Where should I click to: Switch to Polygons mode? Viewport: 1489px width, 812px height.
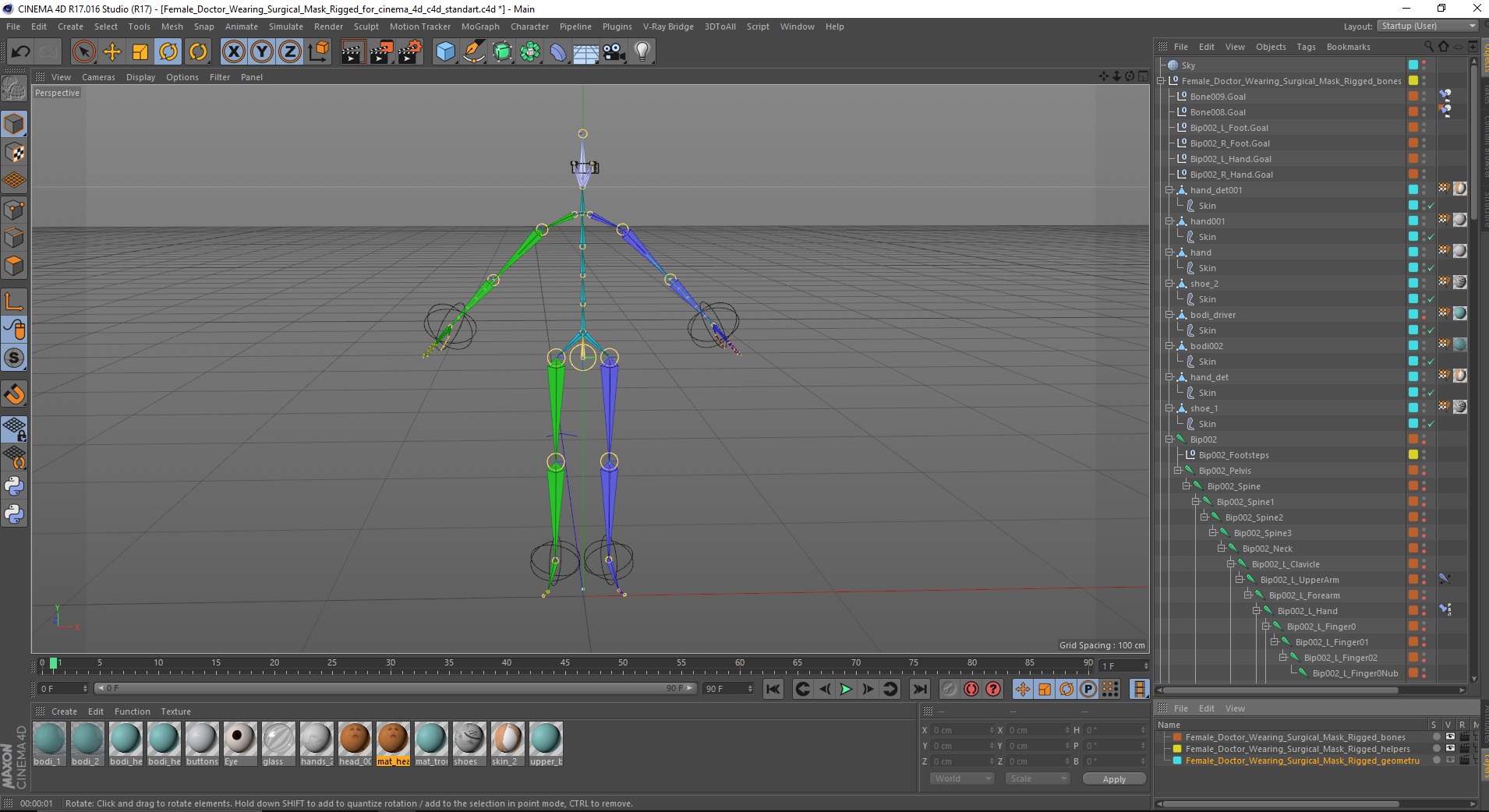click(x=14, y=266)
